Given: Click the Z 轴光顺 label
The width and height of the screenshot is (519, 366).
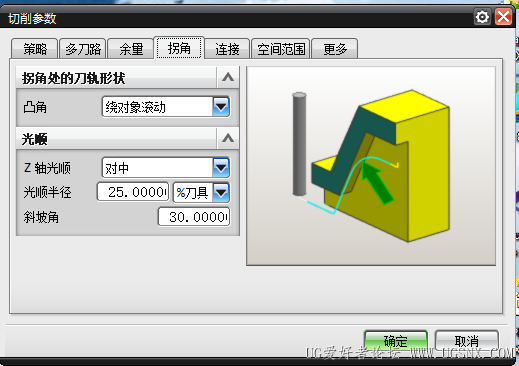Looking at the screenshot, I should tap(47, 168).
